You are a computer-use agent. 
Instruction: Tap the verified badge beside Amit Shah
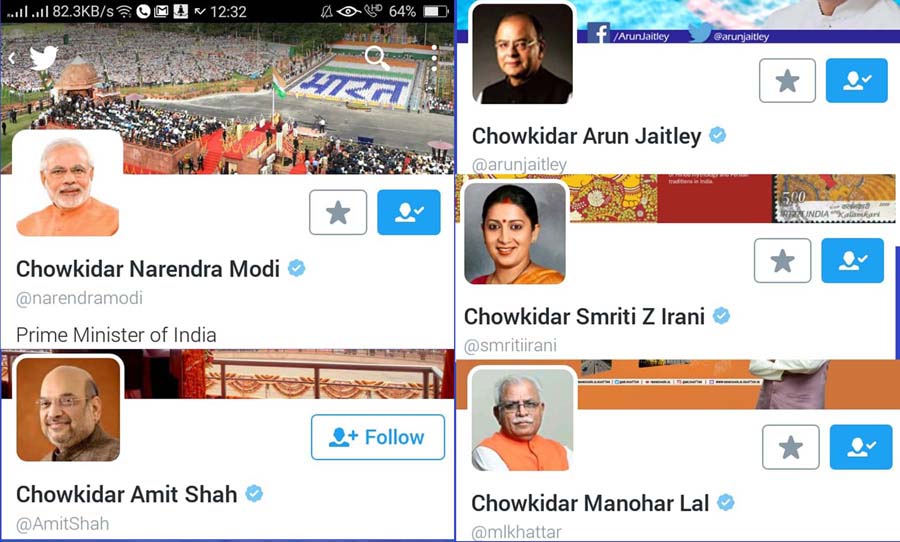254,493
